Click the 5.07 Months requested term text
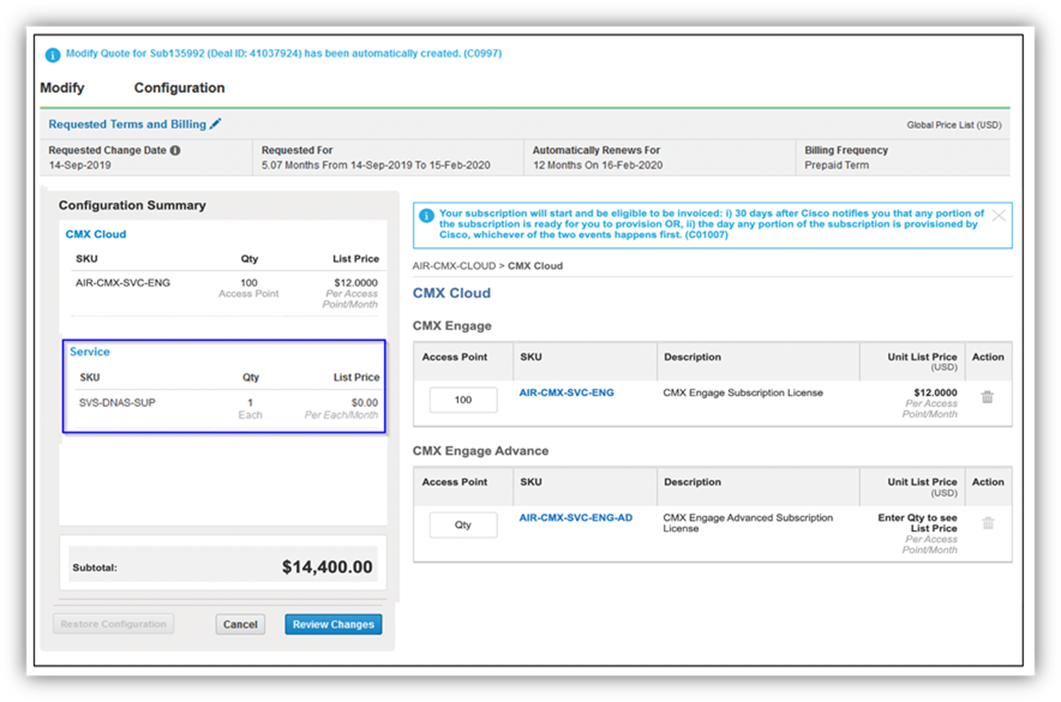The width and height of the screenshot is (1061, 702). click(376, 165)
